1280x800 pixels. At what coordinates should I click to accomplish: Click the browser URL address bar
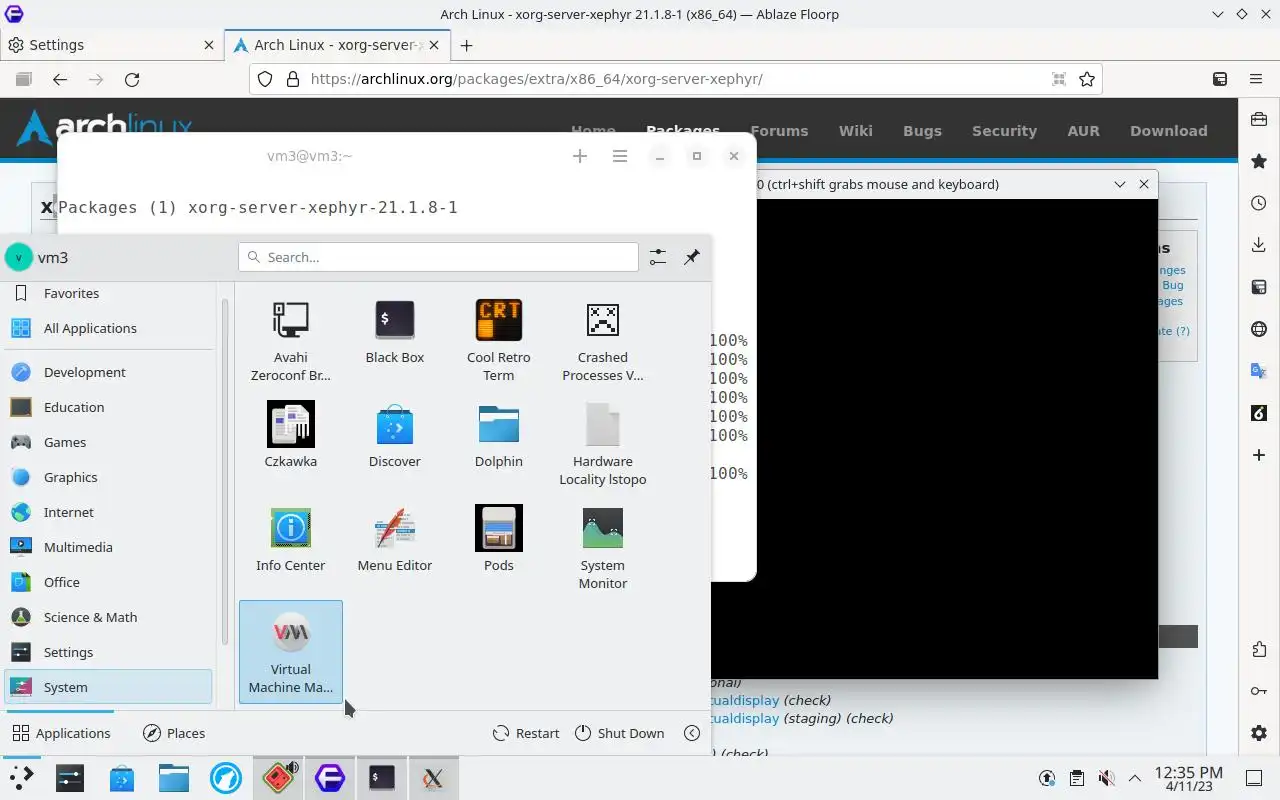pos(676,79)
